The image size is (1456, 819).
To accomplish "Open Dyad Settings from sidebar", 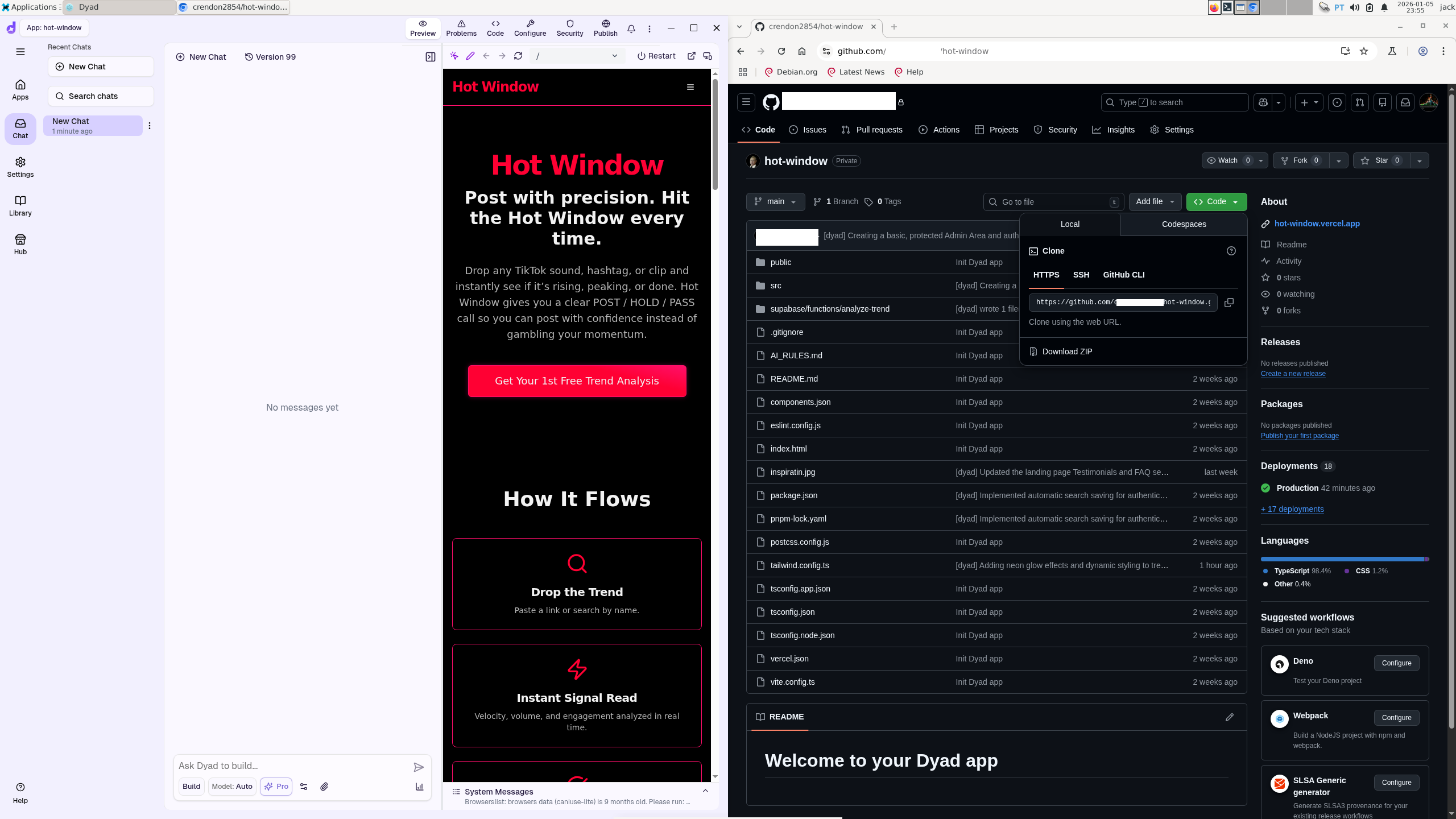I will 20,167.
